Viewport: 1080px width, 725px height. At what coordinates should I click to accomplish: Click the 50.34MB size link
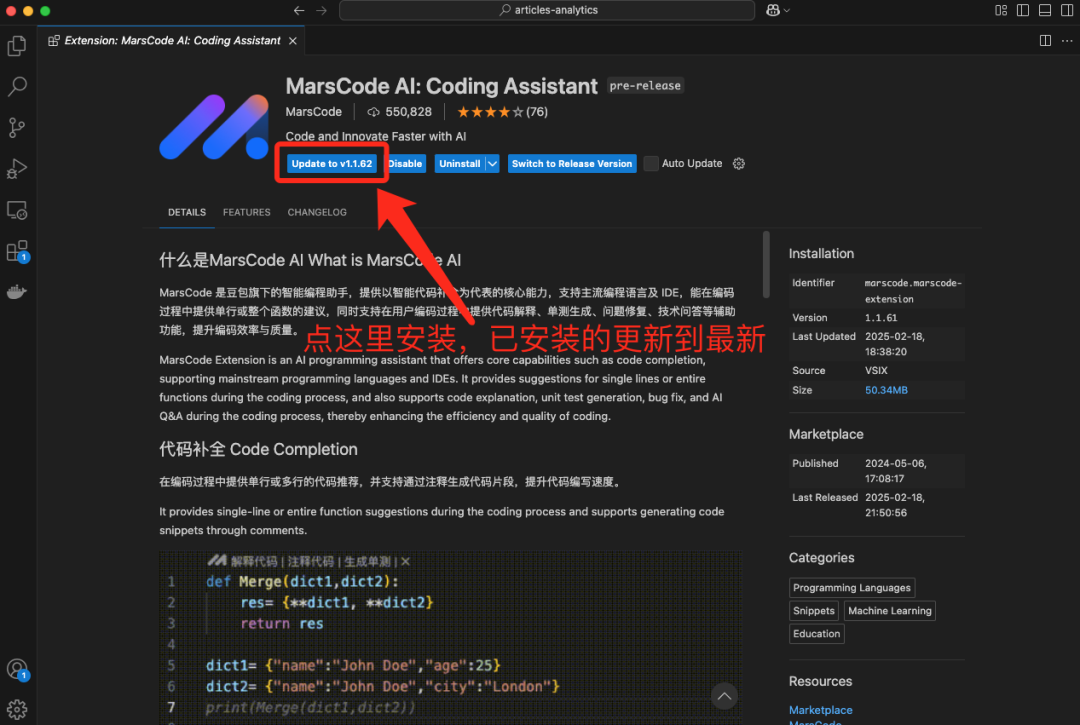tap(886, 390)
